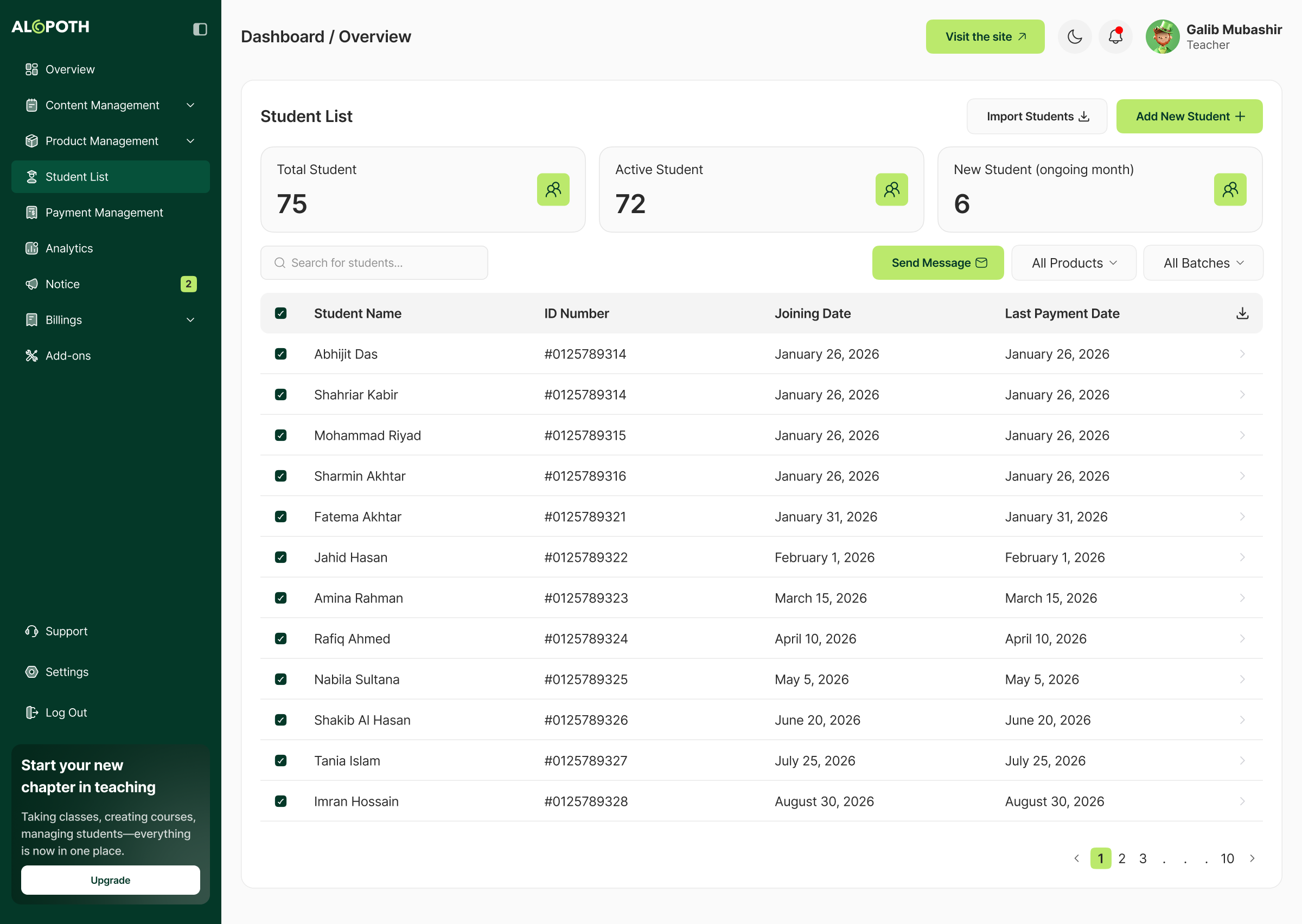The height and width of the screenshot is (924, 1302).
Task: Open Fatema Akhtar row arrow
Action: 1242,517
